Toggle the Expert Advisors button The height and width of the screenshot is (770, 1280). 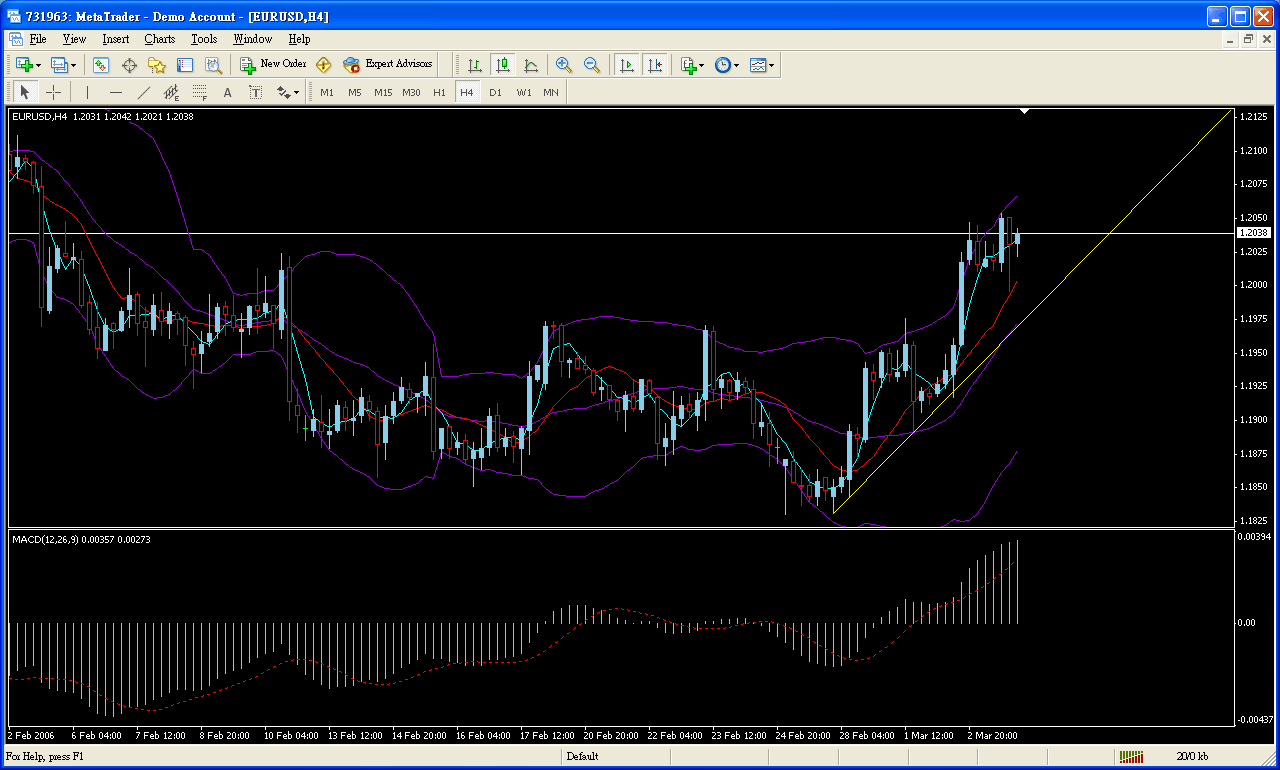point(387,65)
